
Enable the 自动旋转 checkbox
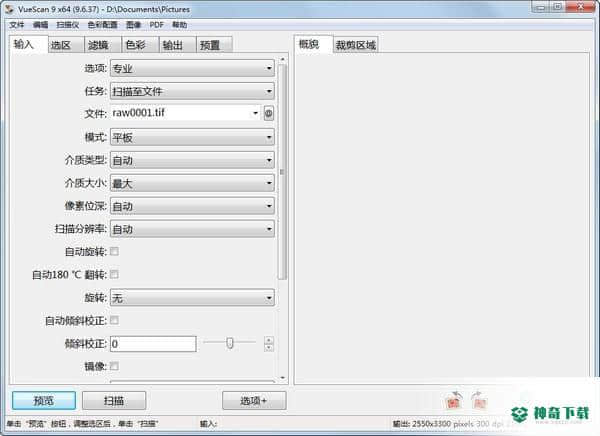(x=114, y=251)
